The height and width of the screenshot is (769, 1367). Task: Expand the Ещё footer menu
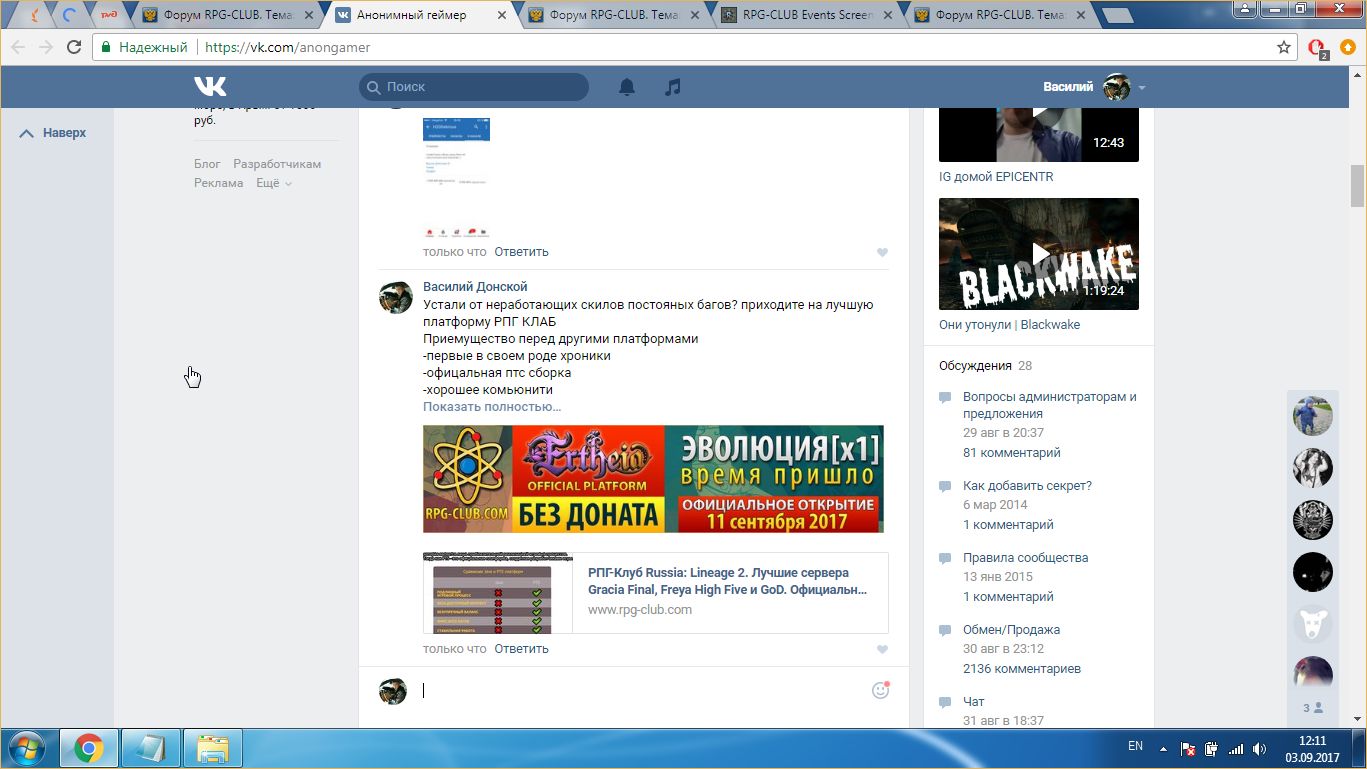tap(274, 183)
